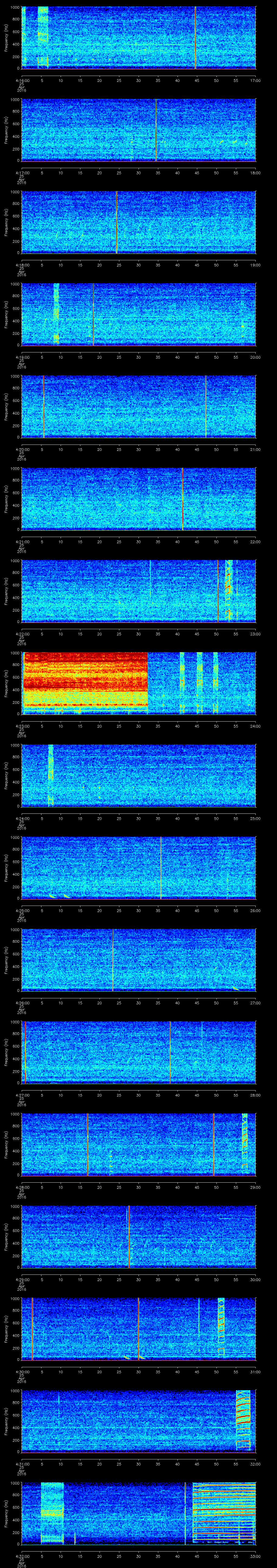277x1568 pixels.
Task: Click the chirp burst near 56s in 4:31:00 spectrogram
Action: point(243,1421)
